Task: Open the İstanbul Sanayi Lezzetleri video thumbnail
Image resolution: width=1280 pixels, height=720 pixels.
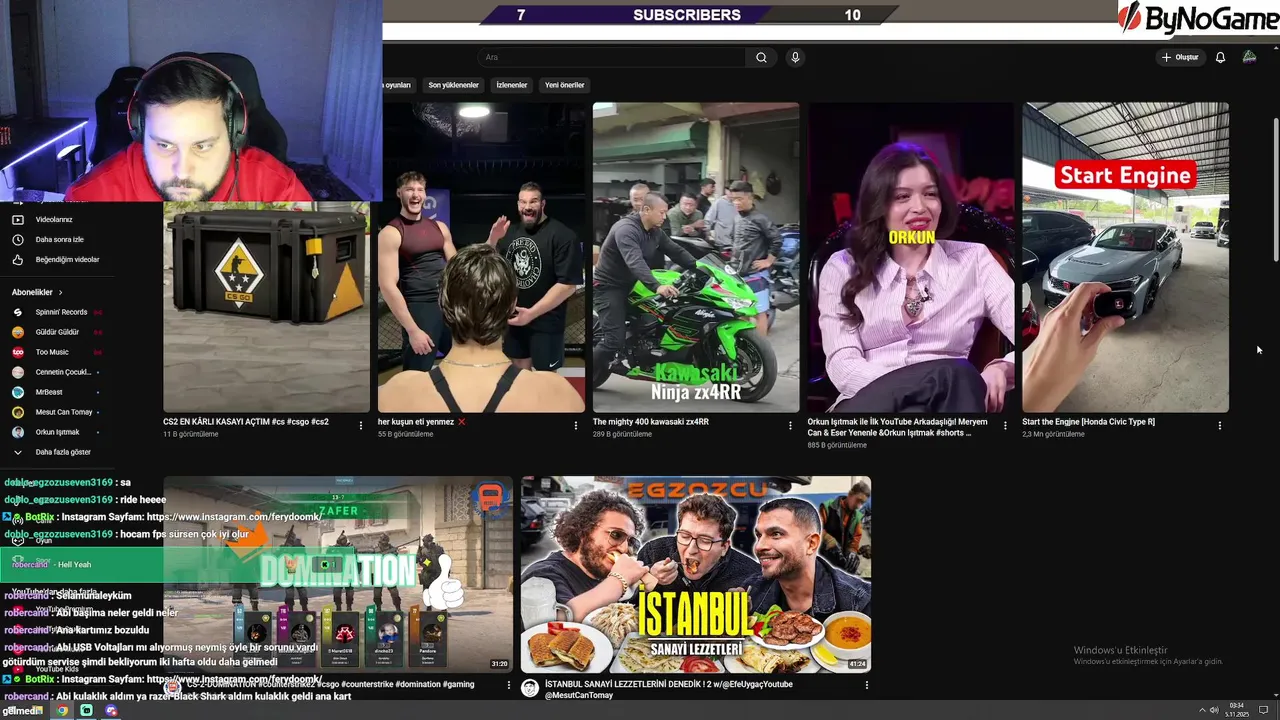Action: point(696,574)
